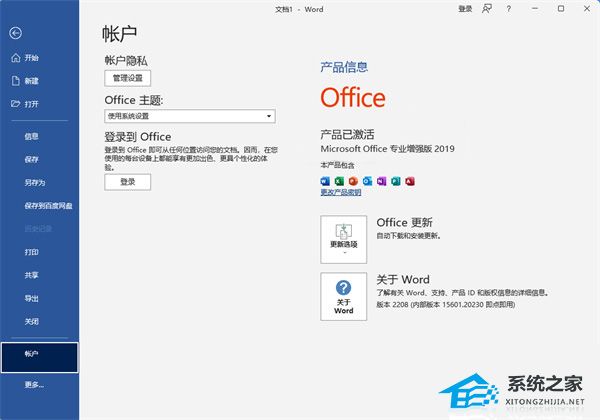The height and width of the screenshot is (420, 600).
Task: Click the Access app icon
Action: pyautogui.click(x=410, y=181)
